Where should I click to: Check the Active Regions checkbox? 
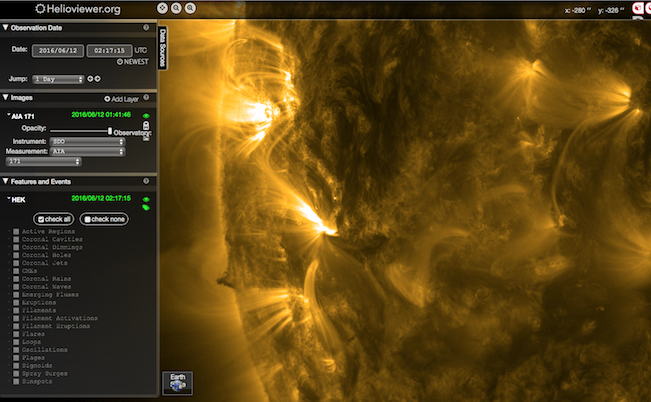coord(16,231)
